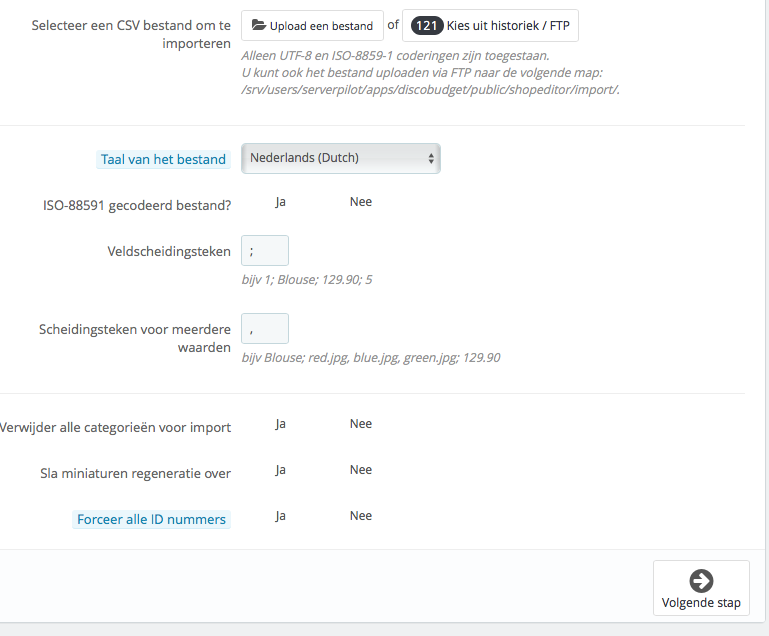The width and height of the screenshot is (769, 636).
Task: Click the 121 history count badge
Action: (427, 26)
